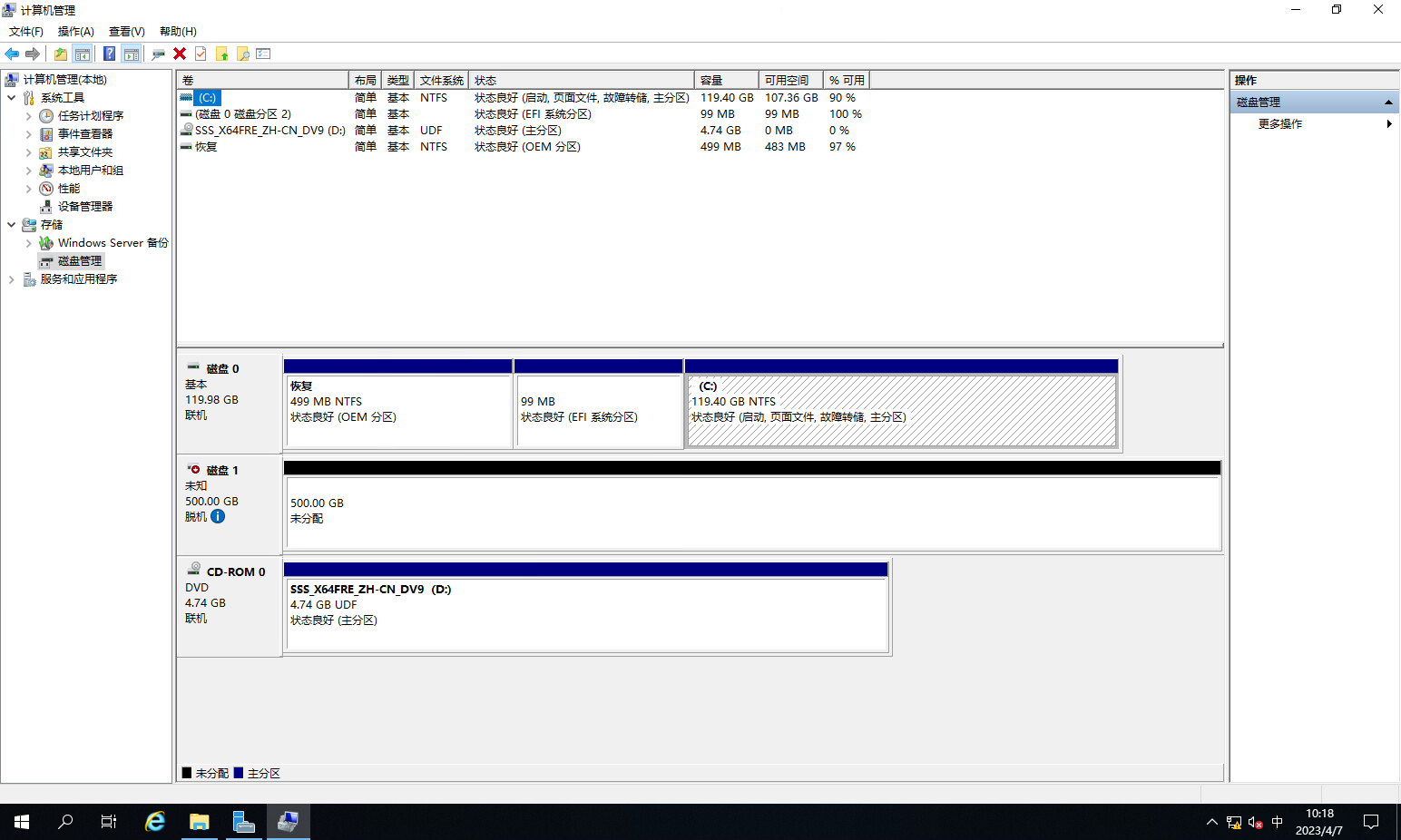
Task: Collapse the 磁盘管理 actions section header
Action: 1387,103
